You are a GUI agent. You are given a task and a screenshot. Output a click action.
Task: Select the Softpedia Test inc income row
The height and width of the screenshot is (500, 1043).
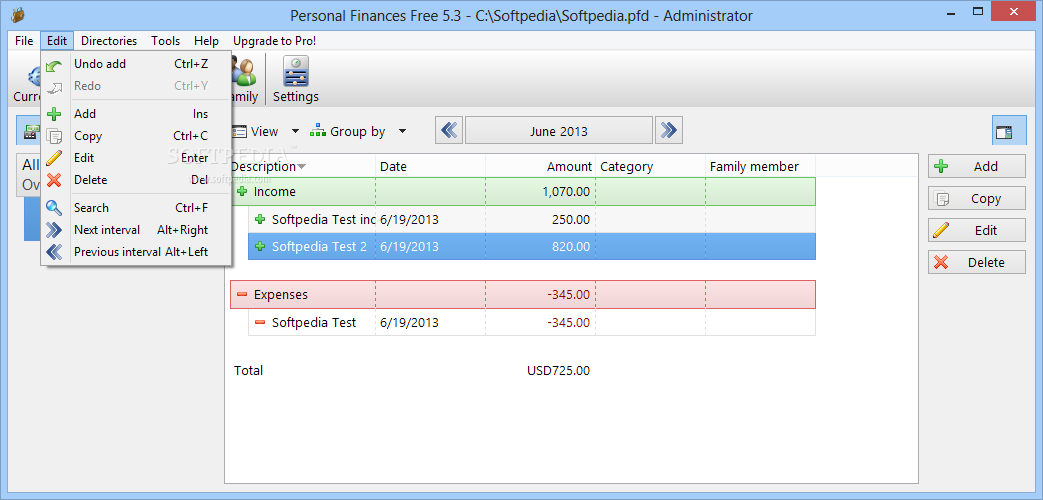pos(531,219)
